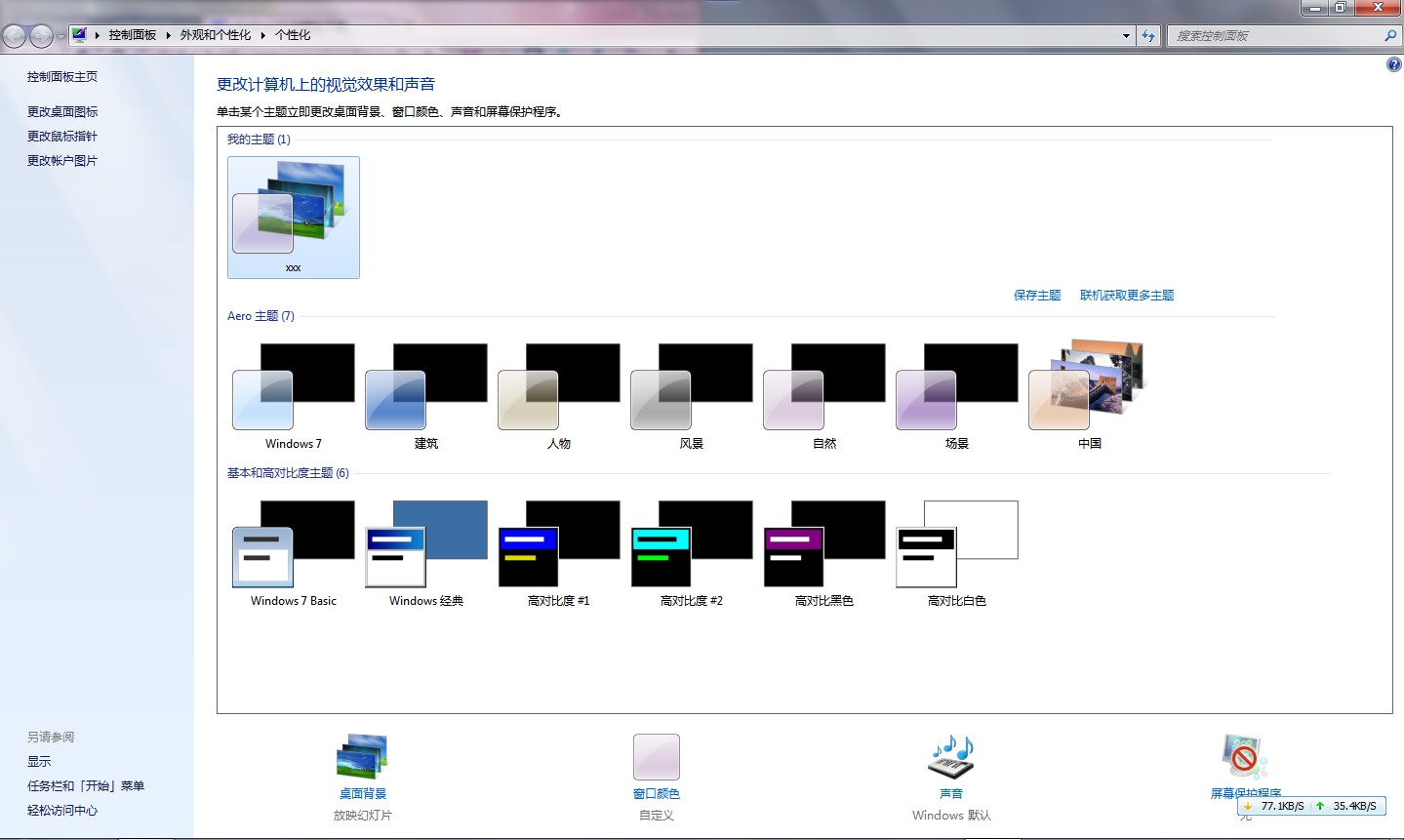This screenshot has width=1404, height=840.
Task: Open 更改鼠标指针 in sidebar
Action: (x=62, y=137)
